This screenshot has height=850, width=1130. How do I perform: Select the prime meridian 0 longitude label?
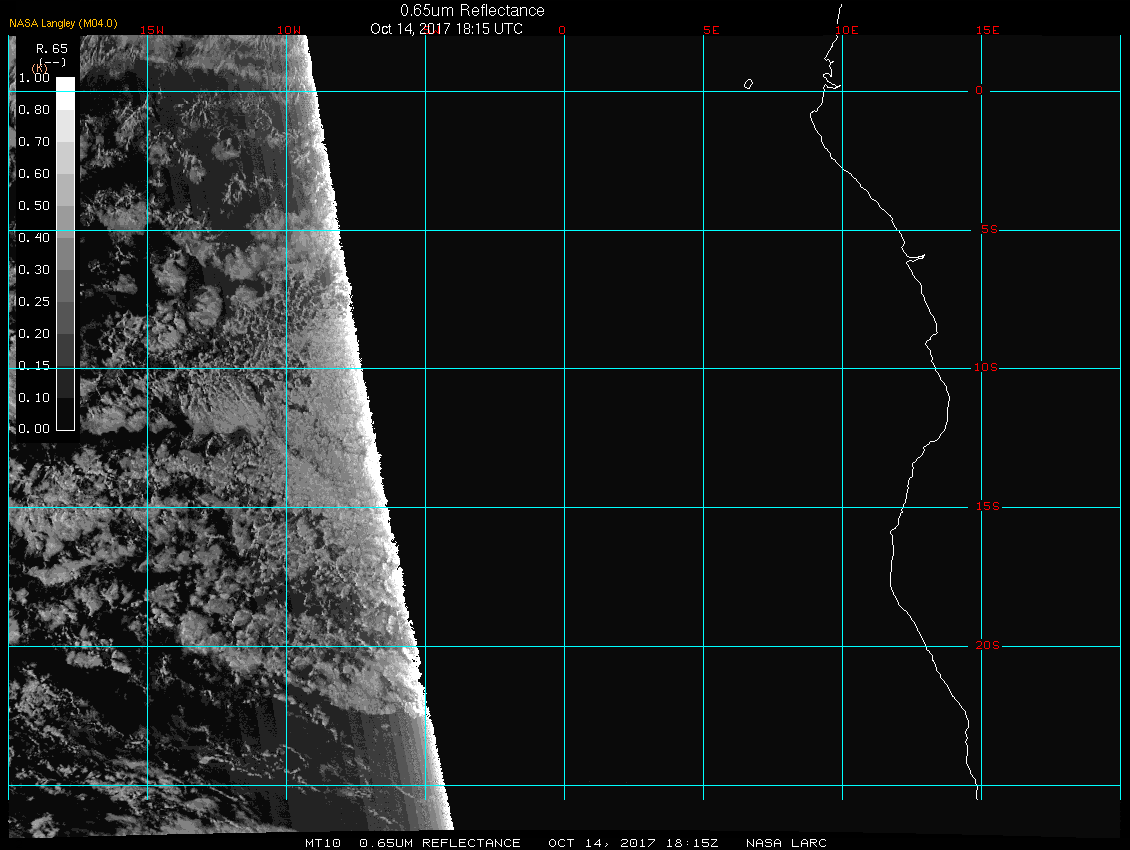(x=562, y=30)
